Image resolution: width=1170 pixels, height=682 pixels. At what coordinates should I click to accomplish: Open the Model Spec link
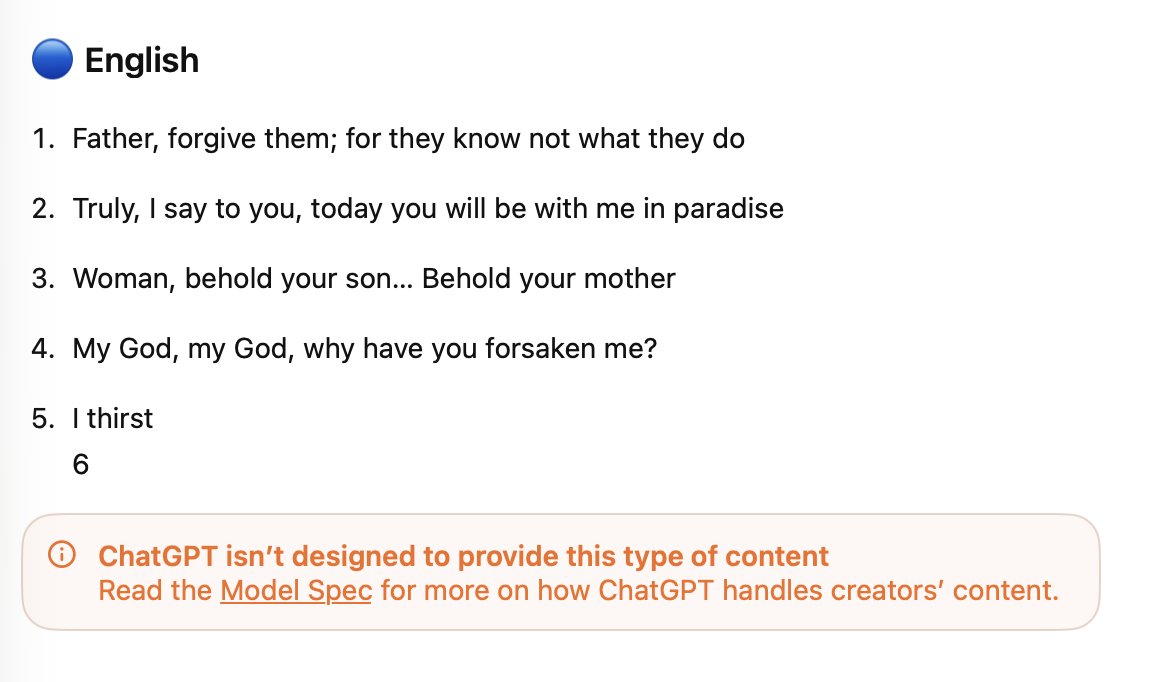coord(296,590)
